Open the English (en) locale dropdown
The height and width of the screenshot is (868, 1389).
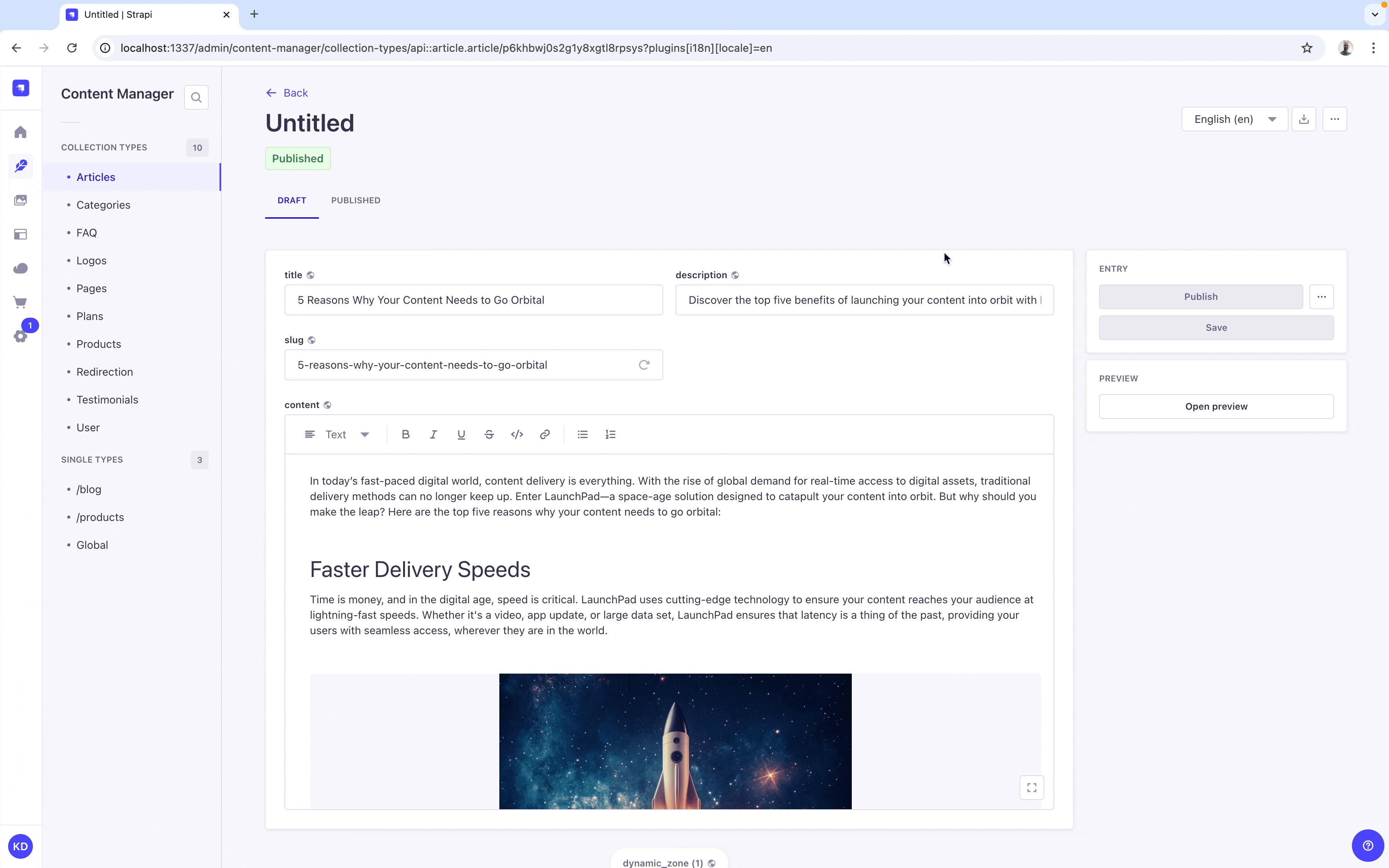pos(1234,119)
